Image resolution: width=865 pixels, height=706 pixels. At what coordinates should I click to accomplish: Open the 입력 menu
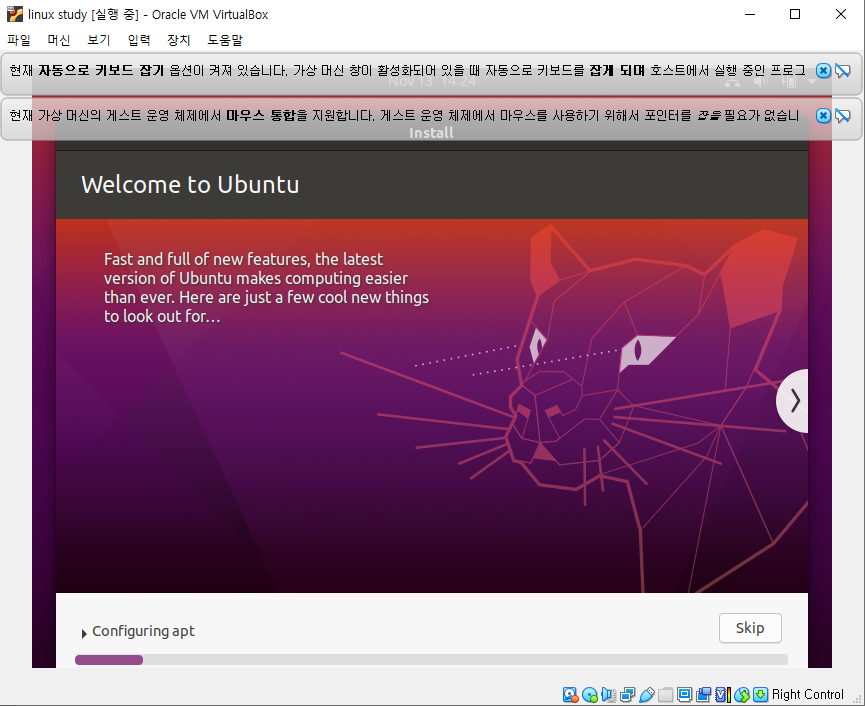tap(139, 40)
